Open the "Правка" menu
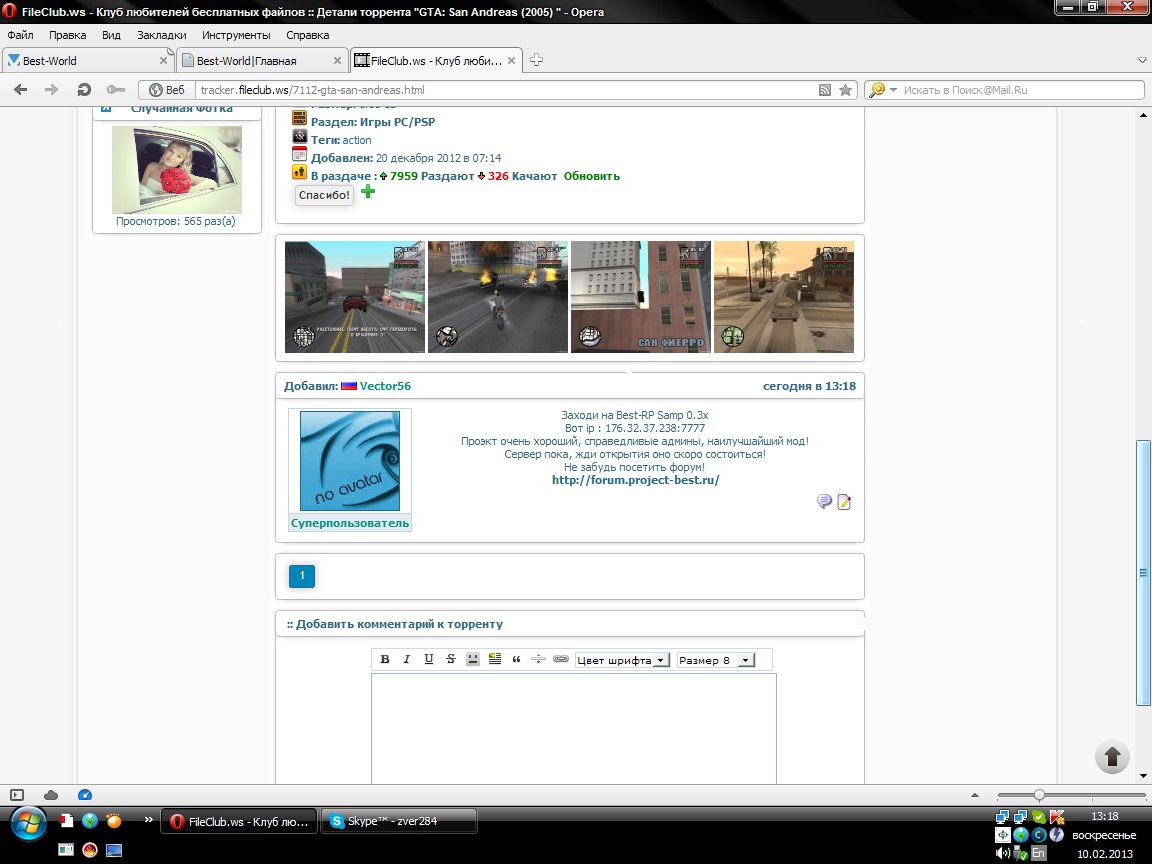1152x864 pixels. 68,35
